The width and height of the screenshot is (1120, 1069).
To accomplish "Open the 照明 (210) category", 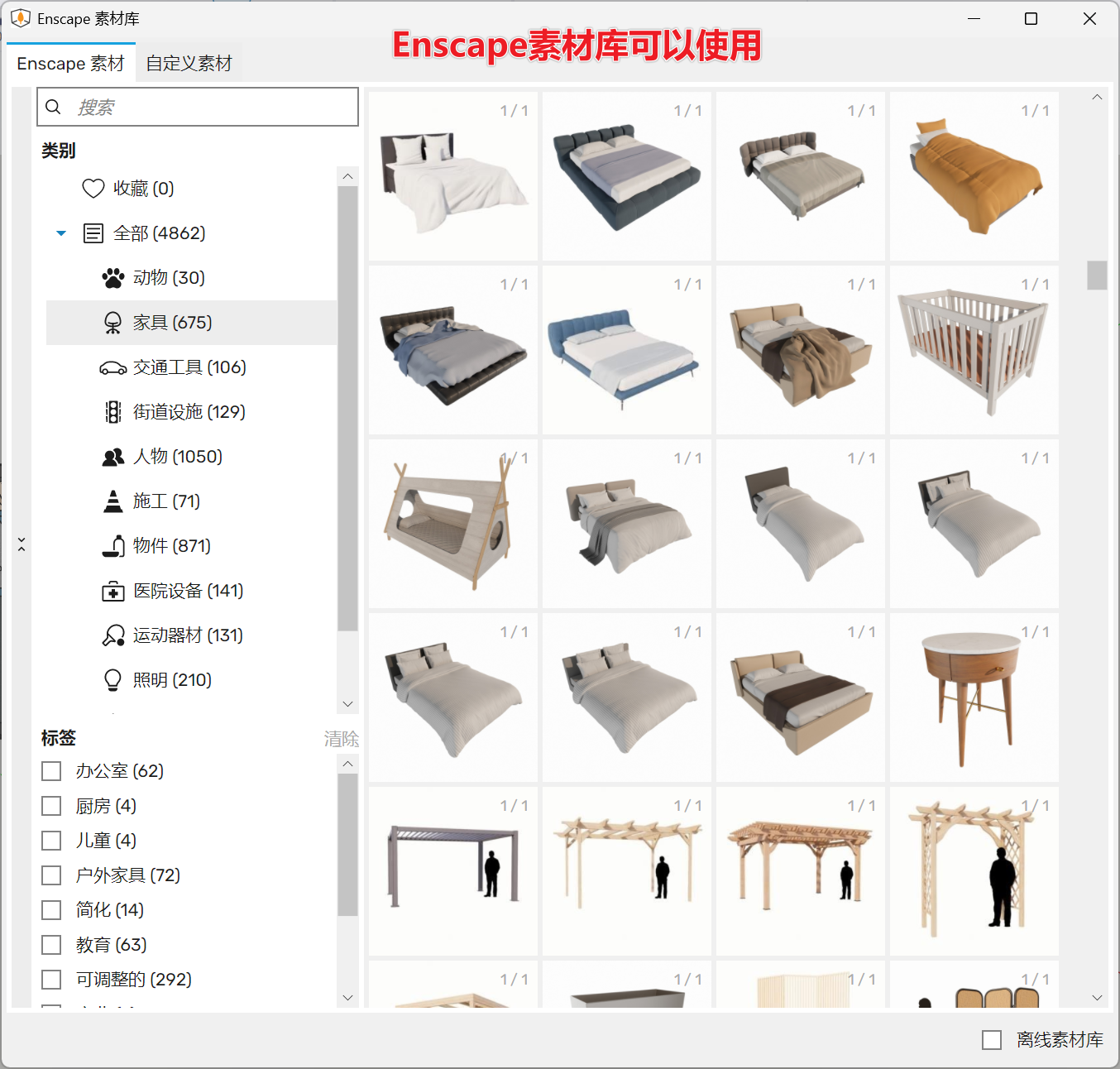I will tap(191, 680).
